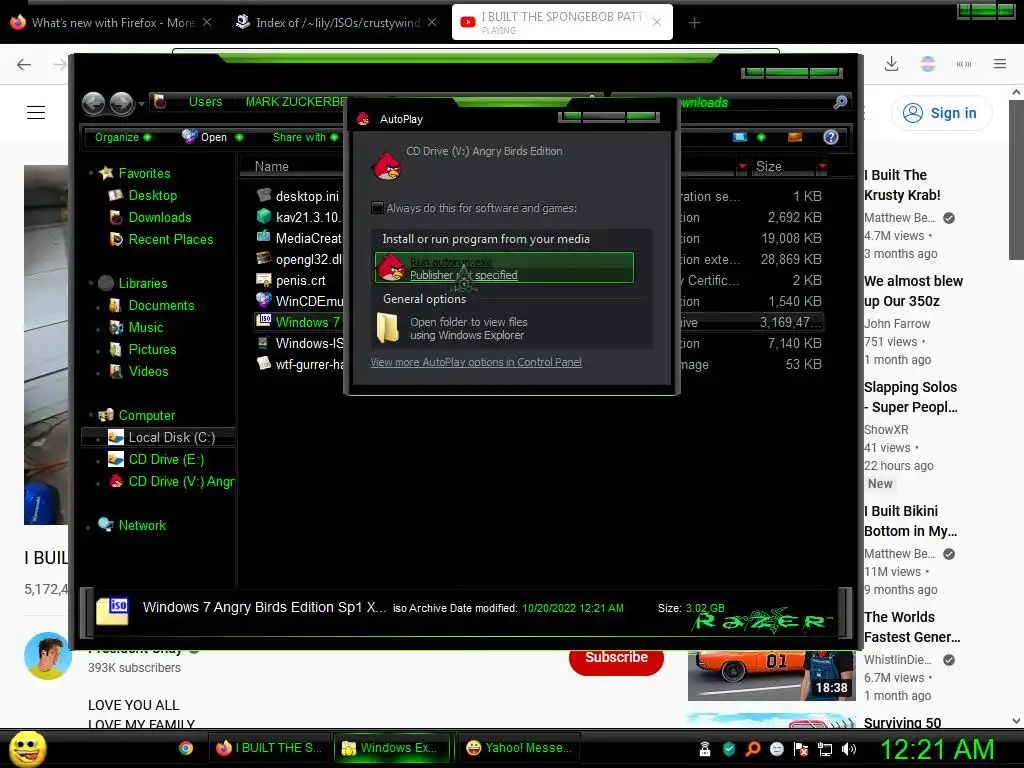This screenshot has height=768, width=1024.
Task: Collapse the Libraries tree group
Action: coord(91,283)
